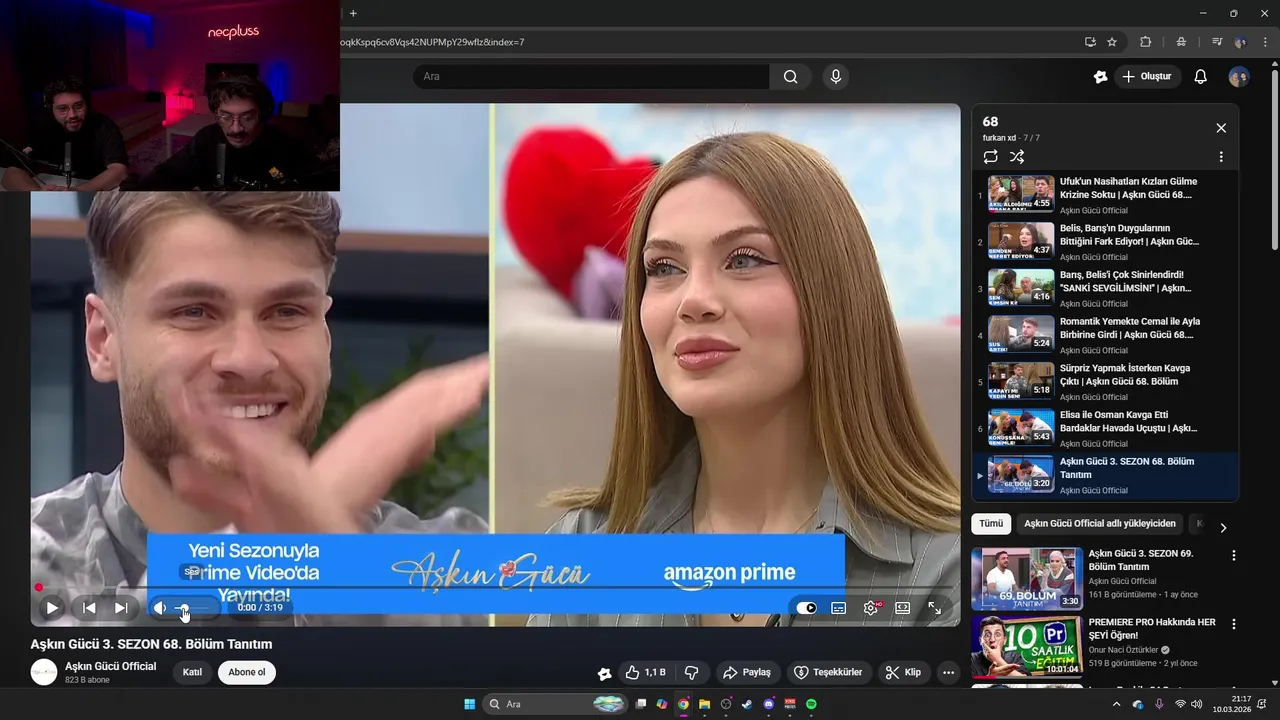Select the Tümü filter chip

[x=991, y=524]
